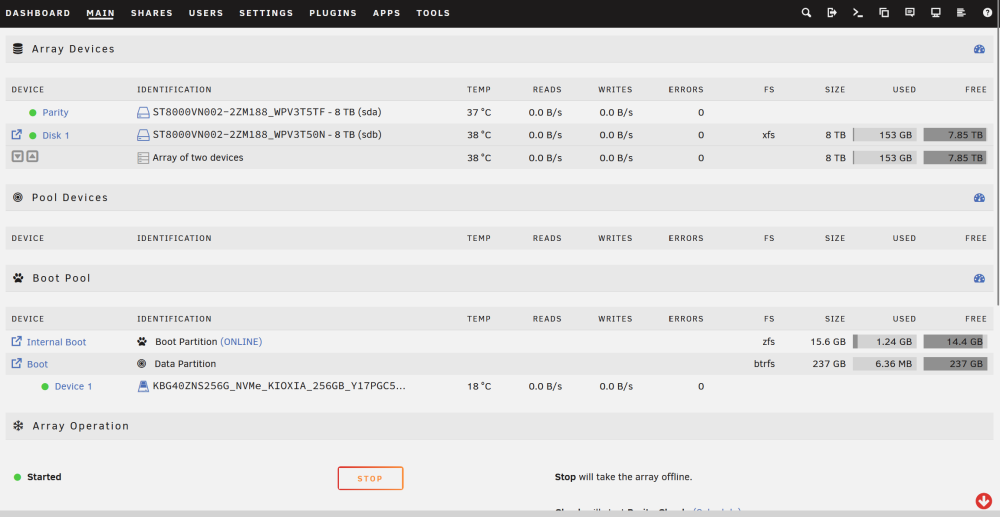Open the Internal Boot link
1000x517 pixels.
pos(56,342)
